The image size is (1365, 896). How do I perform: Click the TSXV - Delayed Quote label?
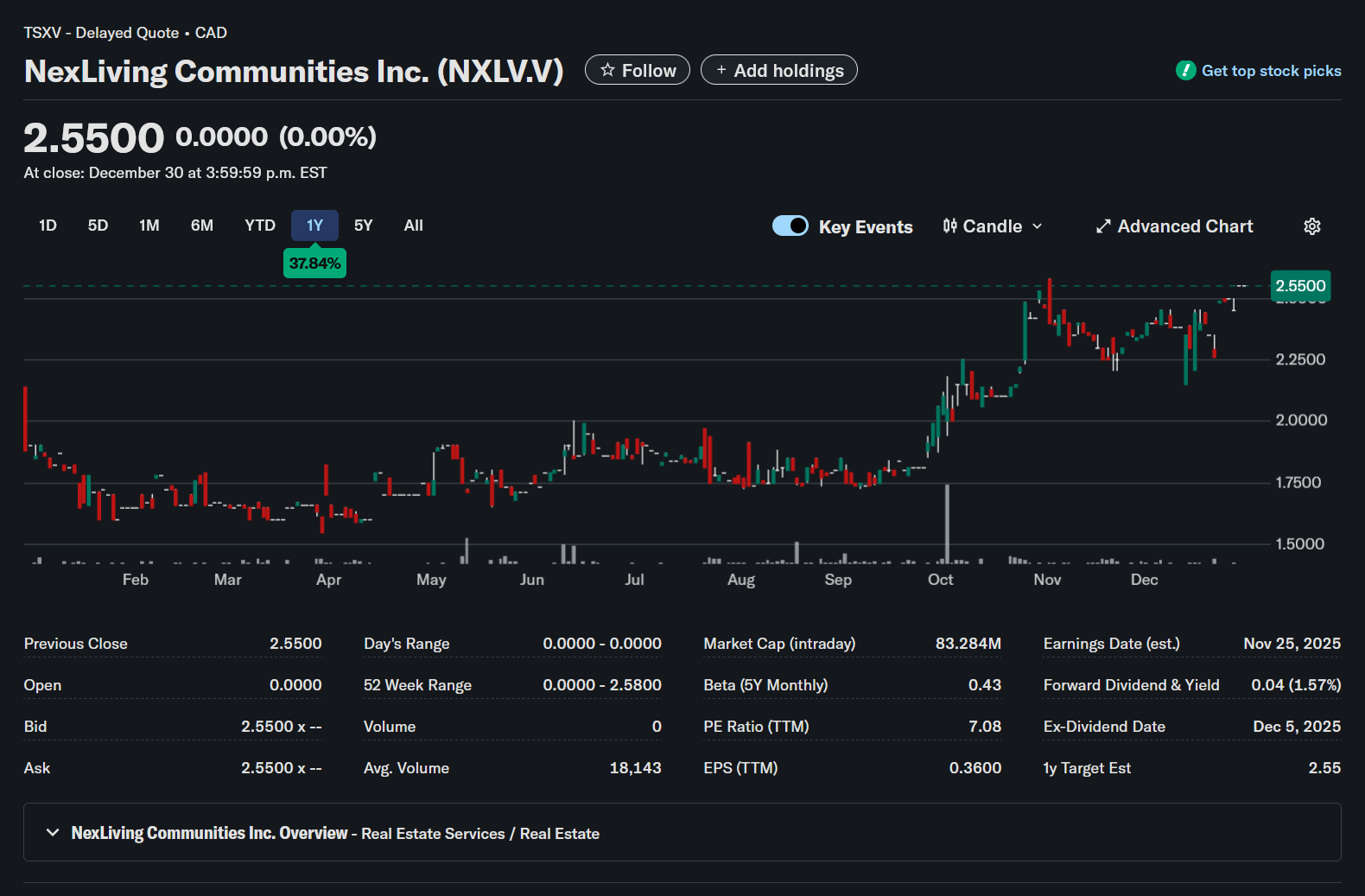[x=101, y=33]
